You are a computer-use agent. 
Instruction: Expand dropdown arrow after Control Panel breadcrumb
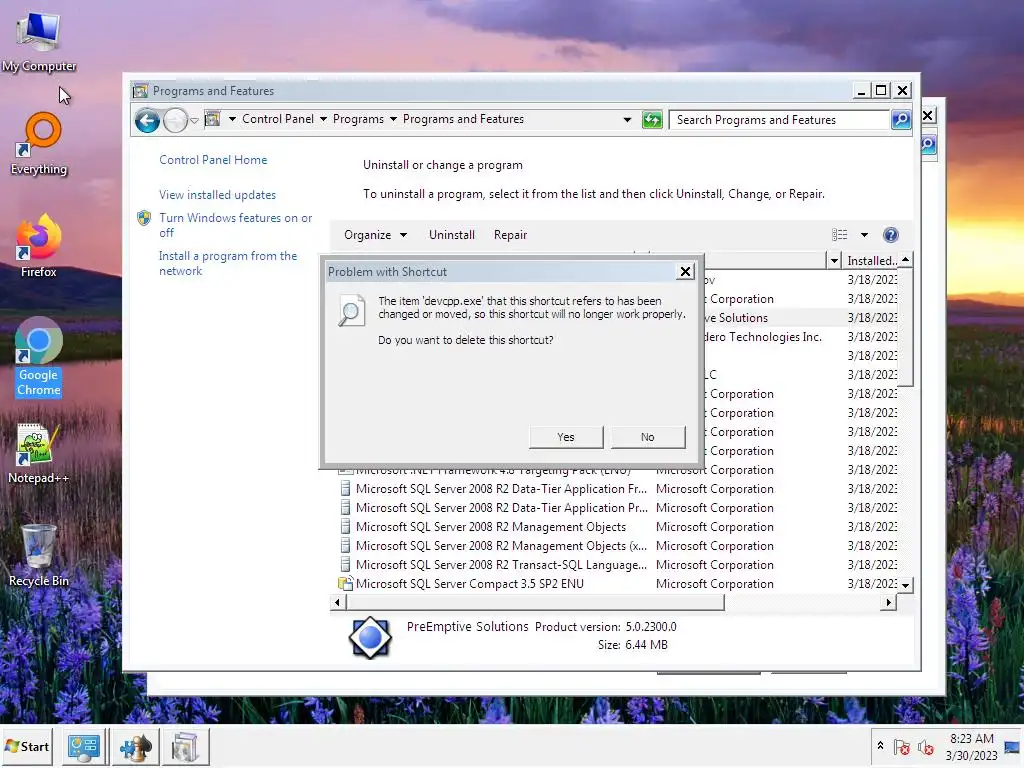click(323, 120)
